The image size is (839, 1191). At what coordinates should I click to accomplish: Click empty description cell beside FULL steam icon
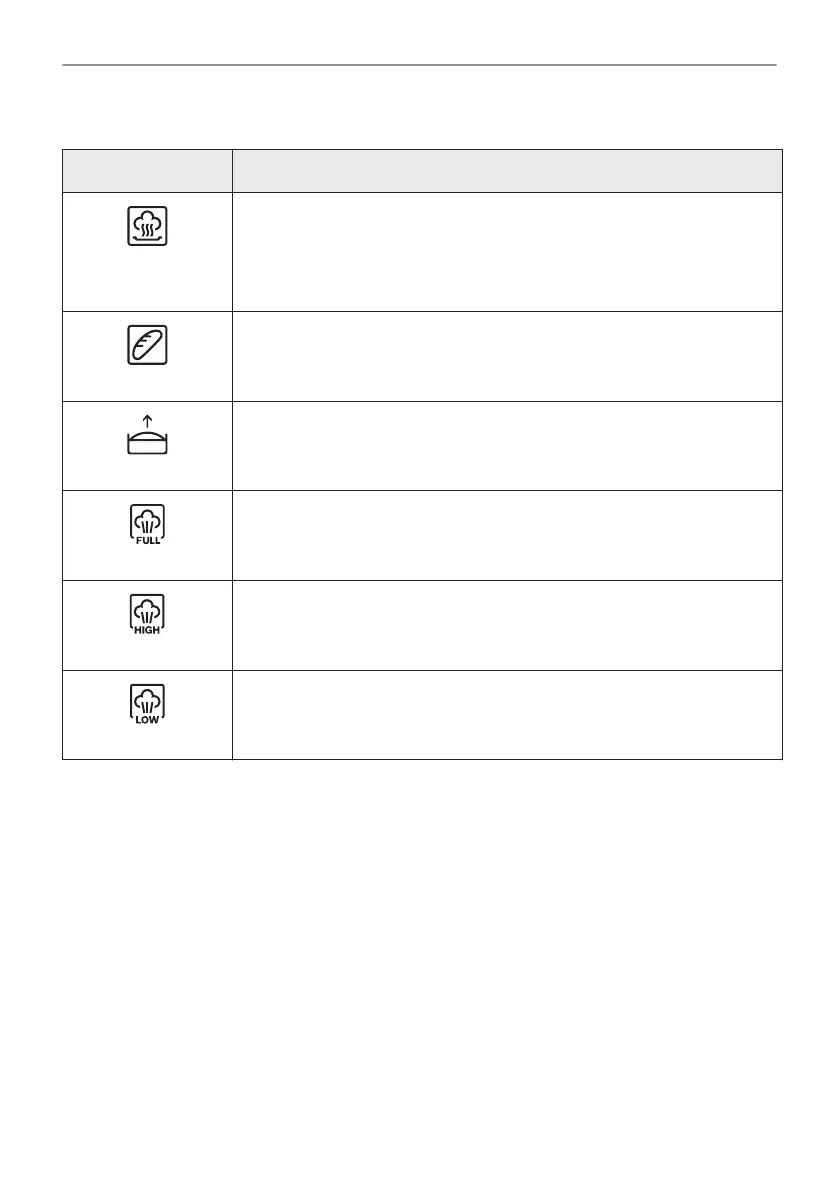click(x=507, y=535)
